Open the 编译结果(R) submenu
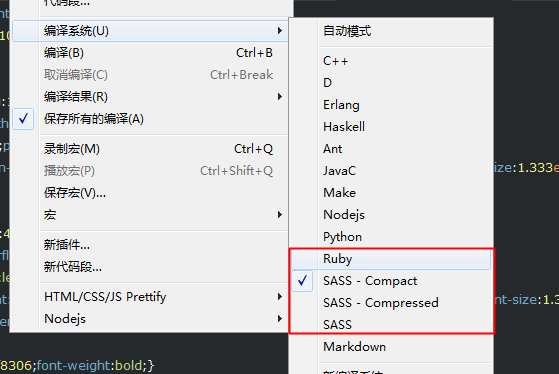The width and height of the screenshot is (559, 374). 150,97
